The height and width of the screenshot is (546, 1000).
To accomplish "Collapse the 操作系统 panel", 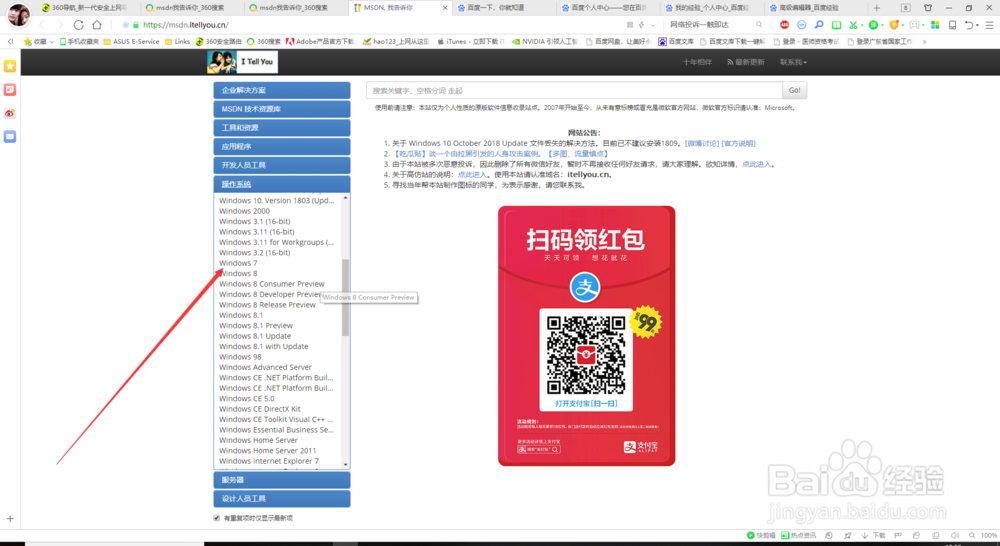I will (282, 184).
